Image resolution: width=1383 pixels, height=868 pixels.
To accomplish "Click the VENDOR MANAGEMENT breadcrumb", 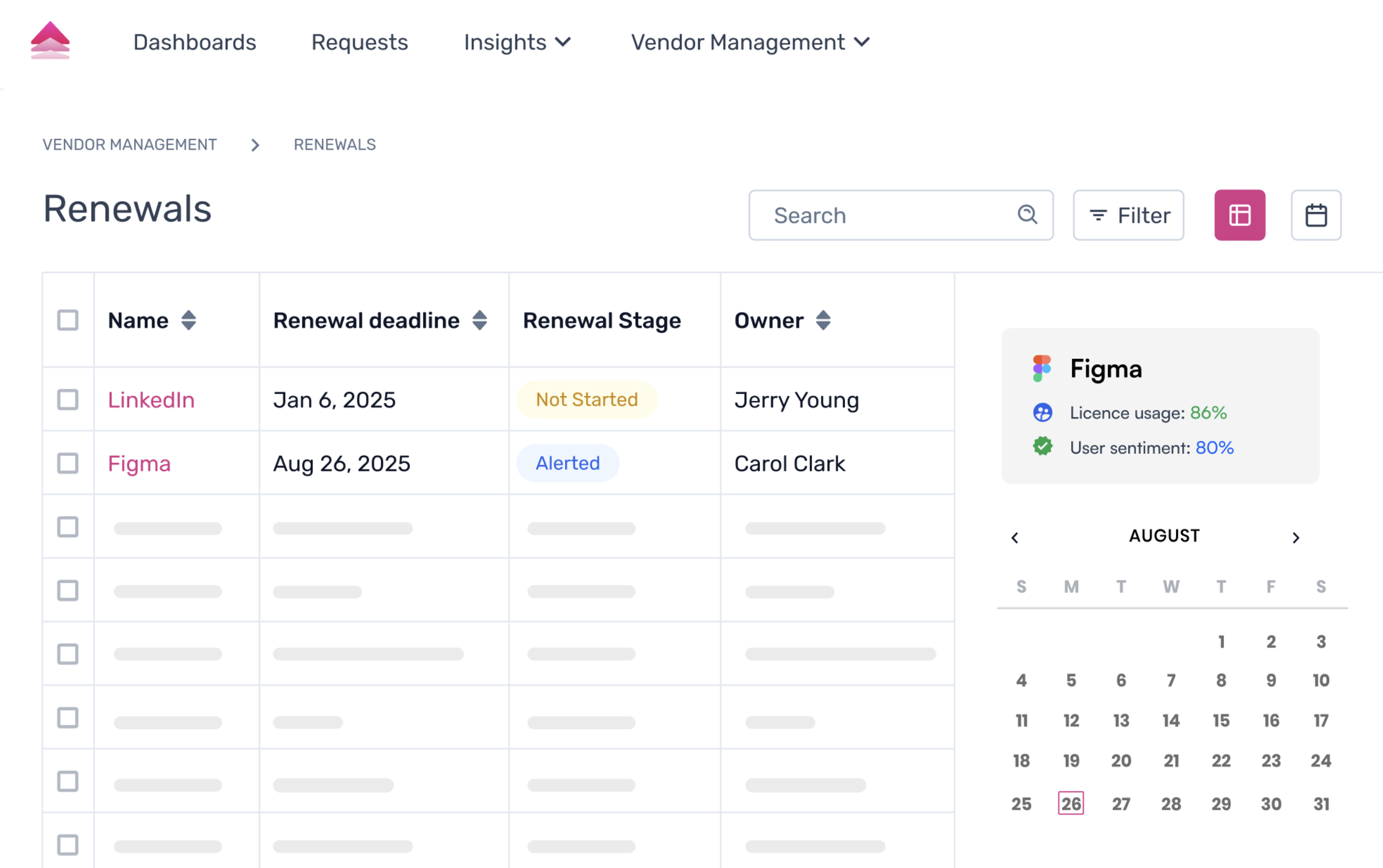I will tap(130, 145).
